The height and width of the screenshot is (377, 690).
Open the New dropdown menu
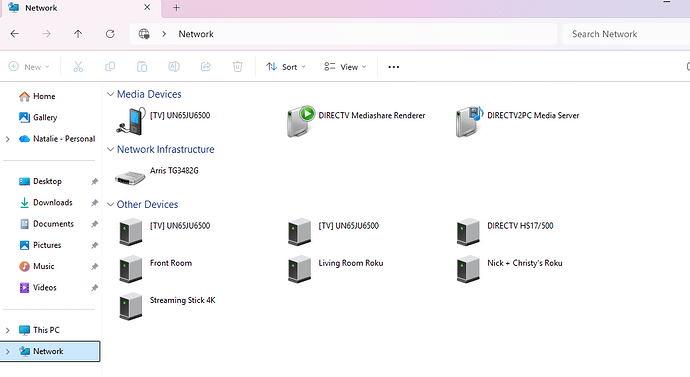(29, 67)
